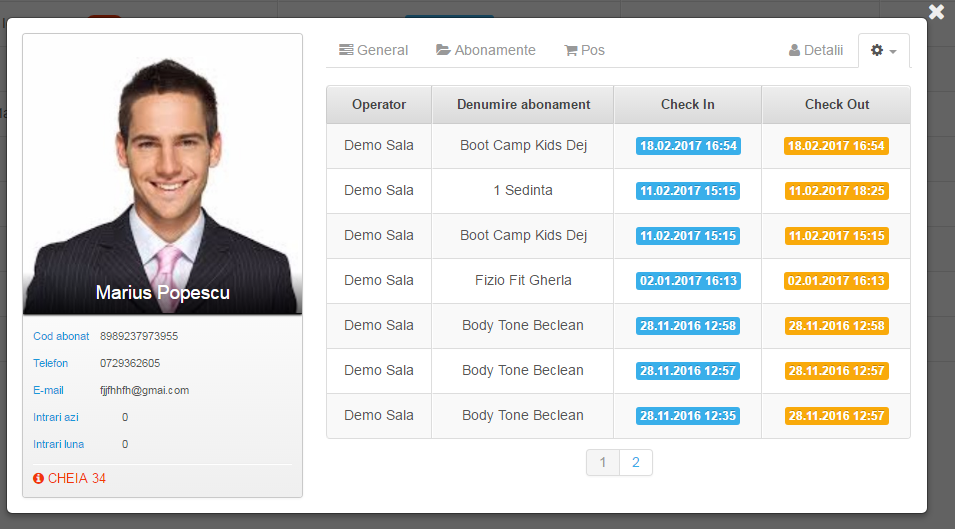Click the Abonamente folder icon
The width and height of the screenshot is (955, 529).
tap(443, 50)
